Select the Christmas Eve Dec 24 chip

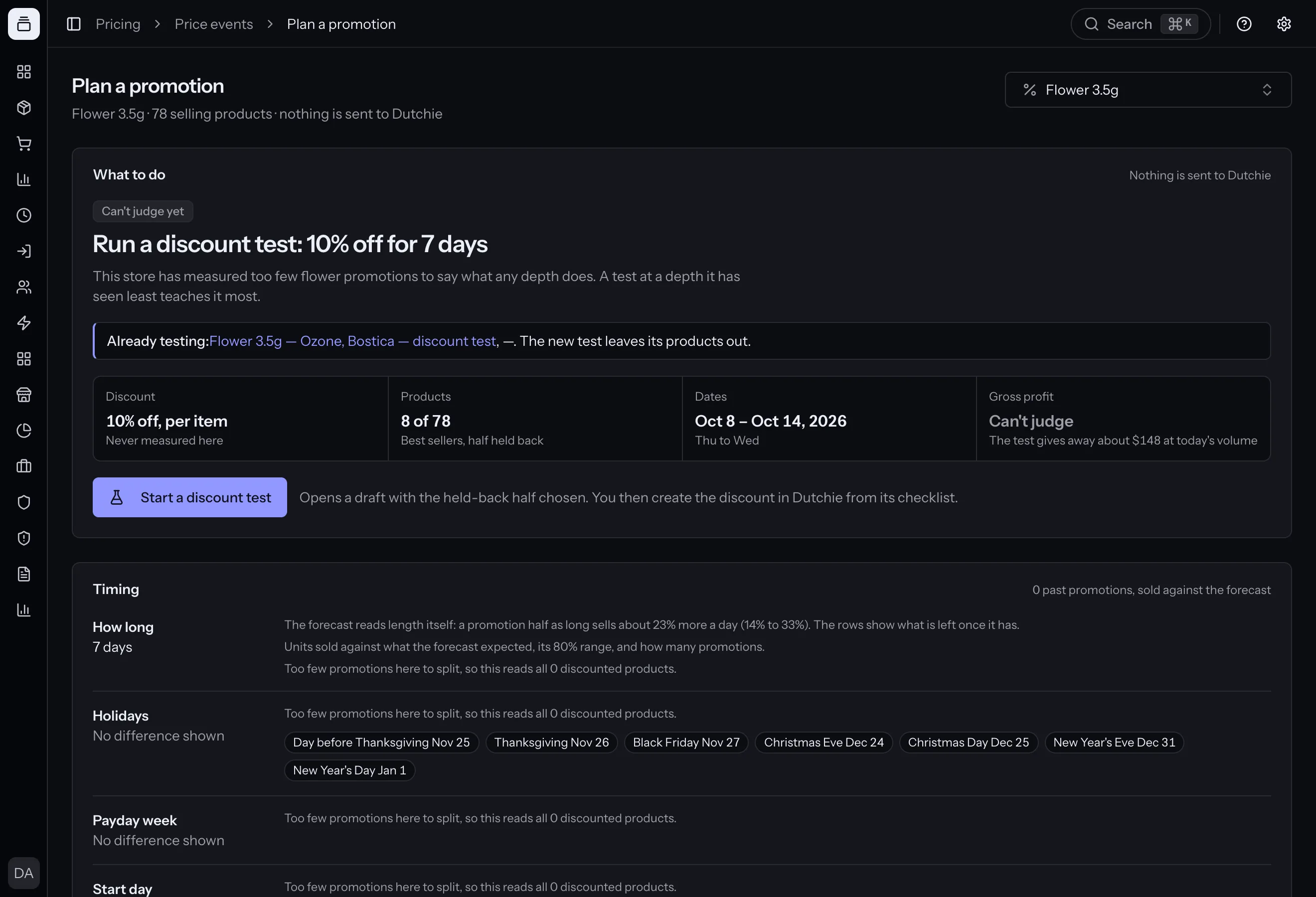click(824, 742)
